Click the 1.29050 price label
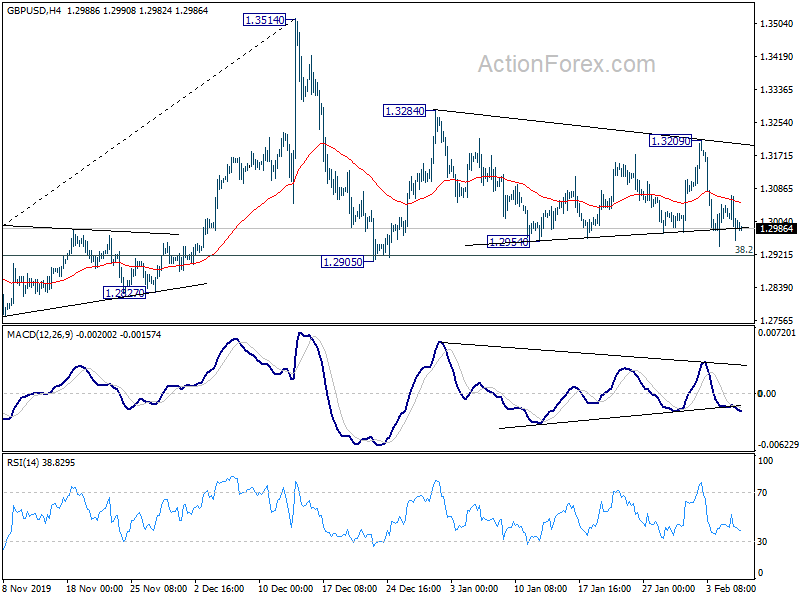This screenshot has height=600, width=800. [x=342, y=262]
